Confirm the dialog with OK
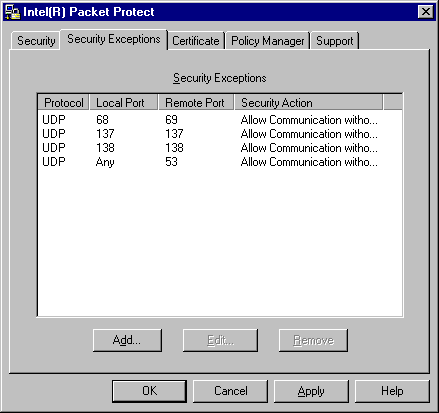Screen dimensions: 439x413 (149, 391)
